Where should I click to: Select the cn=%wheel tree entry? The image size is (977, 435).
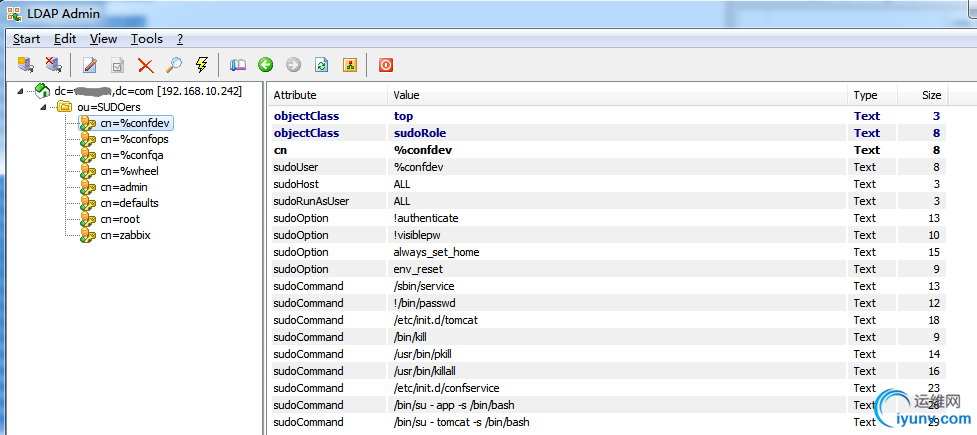pos(124,171)
